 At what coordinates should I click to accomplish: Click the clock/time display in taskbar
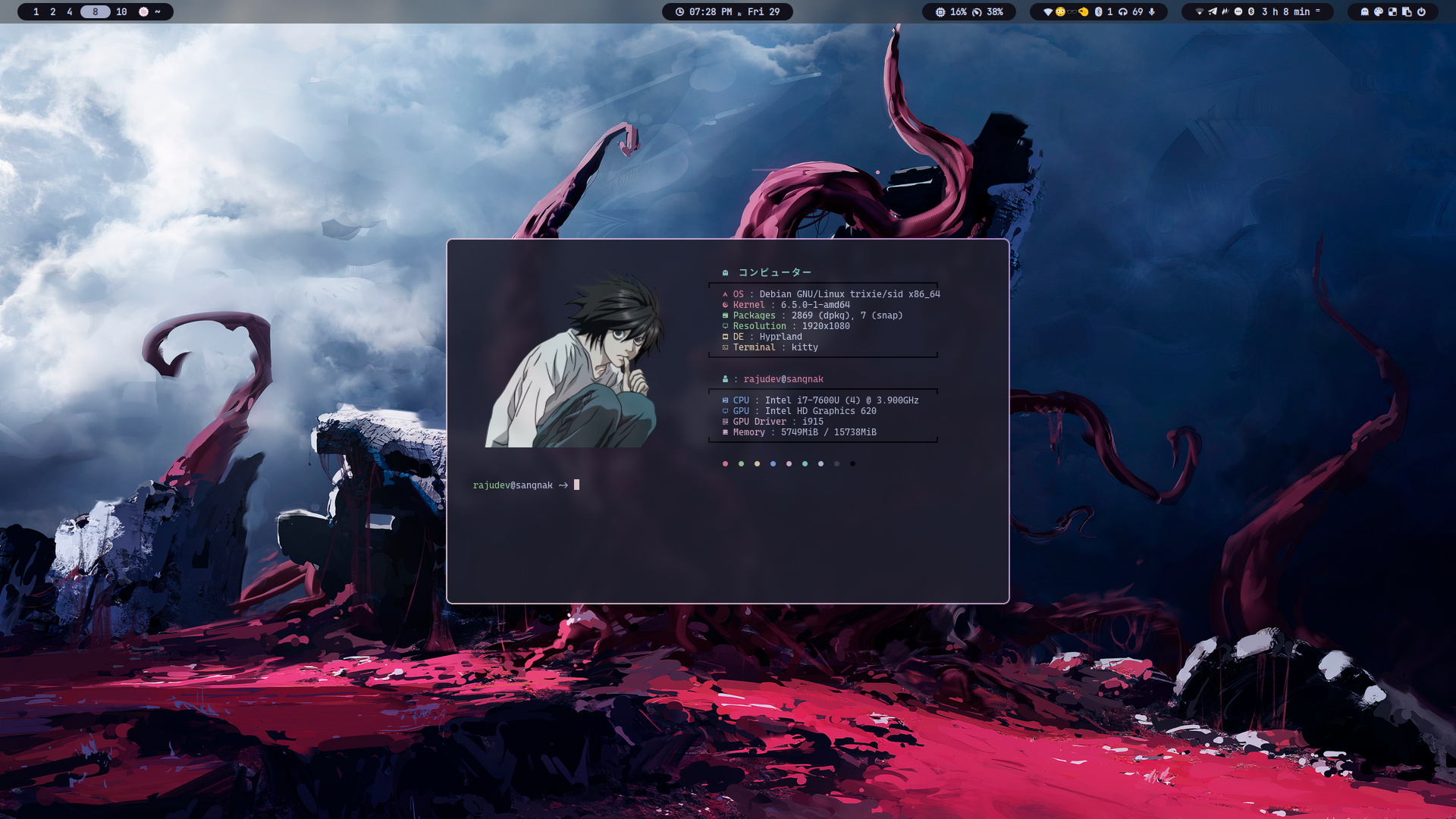coord(727,11)
